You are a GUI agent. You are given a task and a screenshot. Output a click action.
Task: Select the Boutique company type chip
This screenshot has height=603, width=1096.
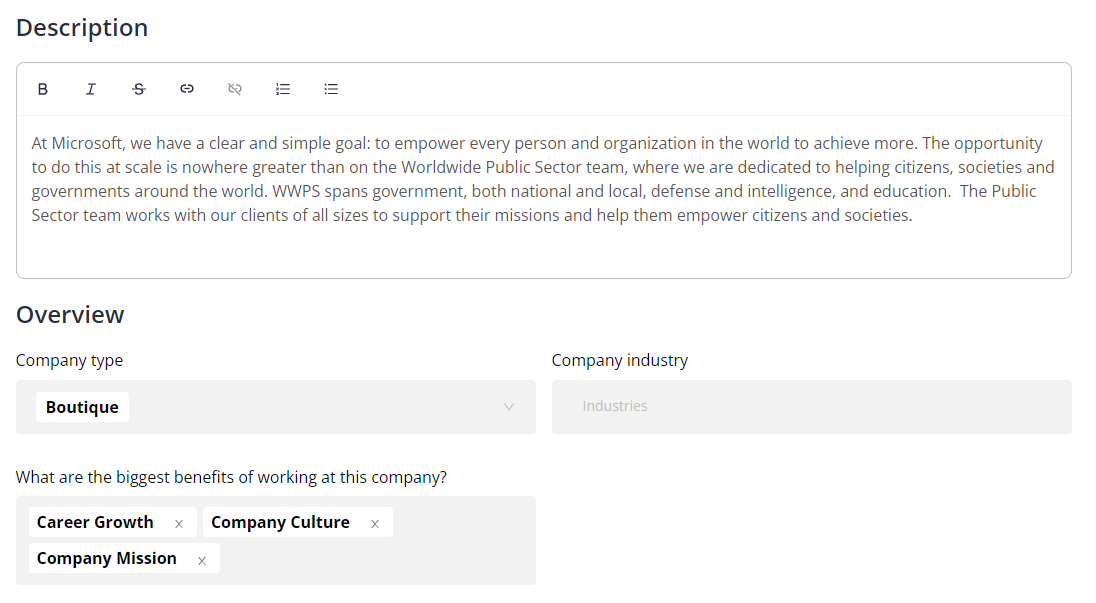point(82,407)
